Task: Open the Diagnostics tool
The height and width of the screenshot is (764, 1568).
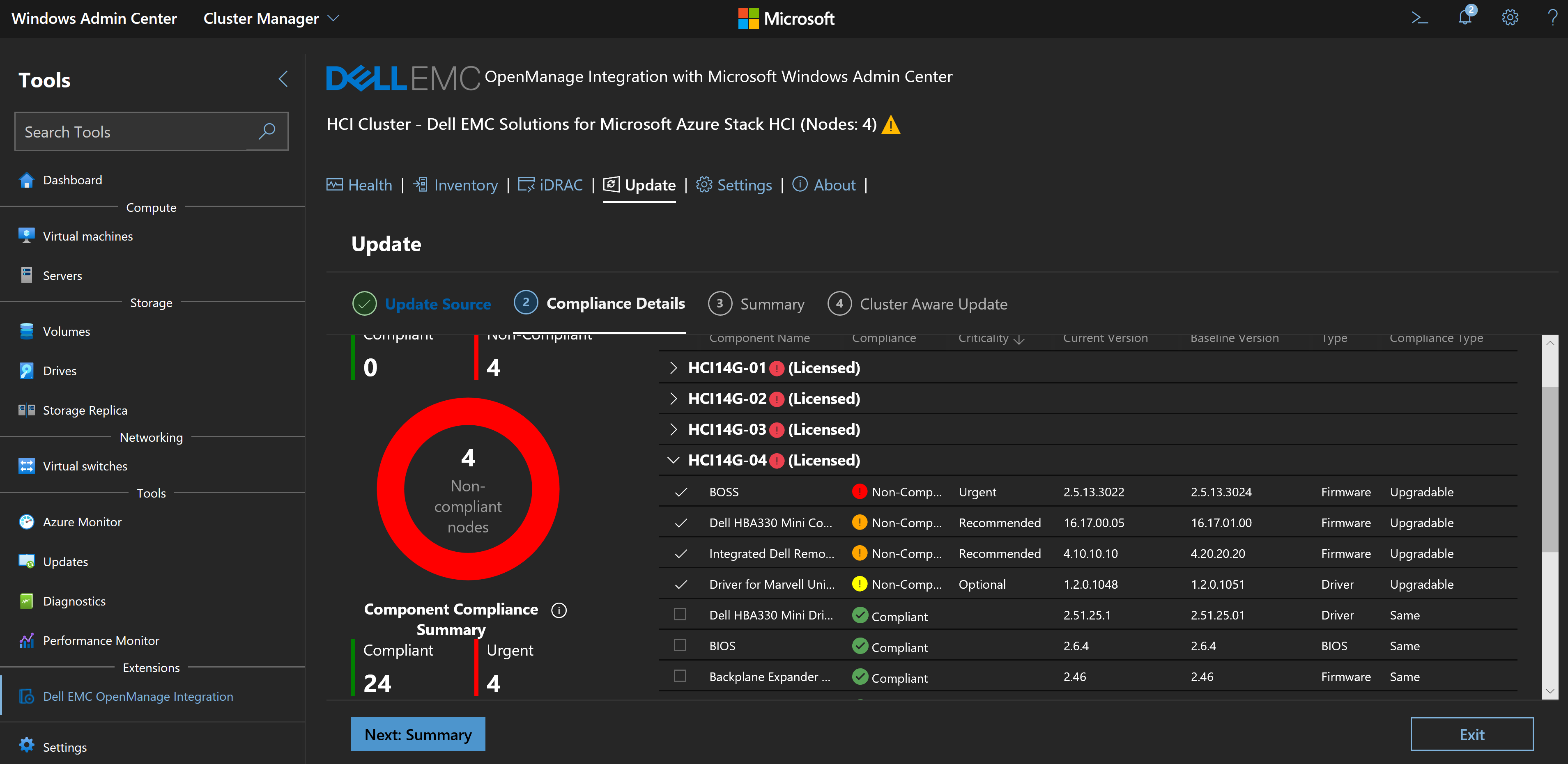Action: (x=74, y=601)
